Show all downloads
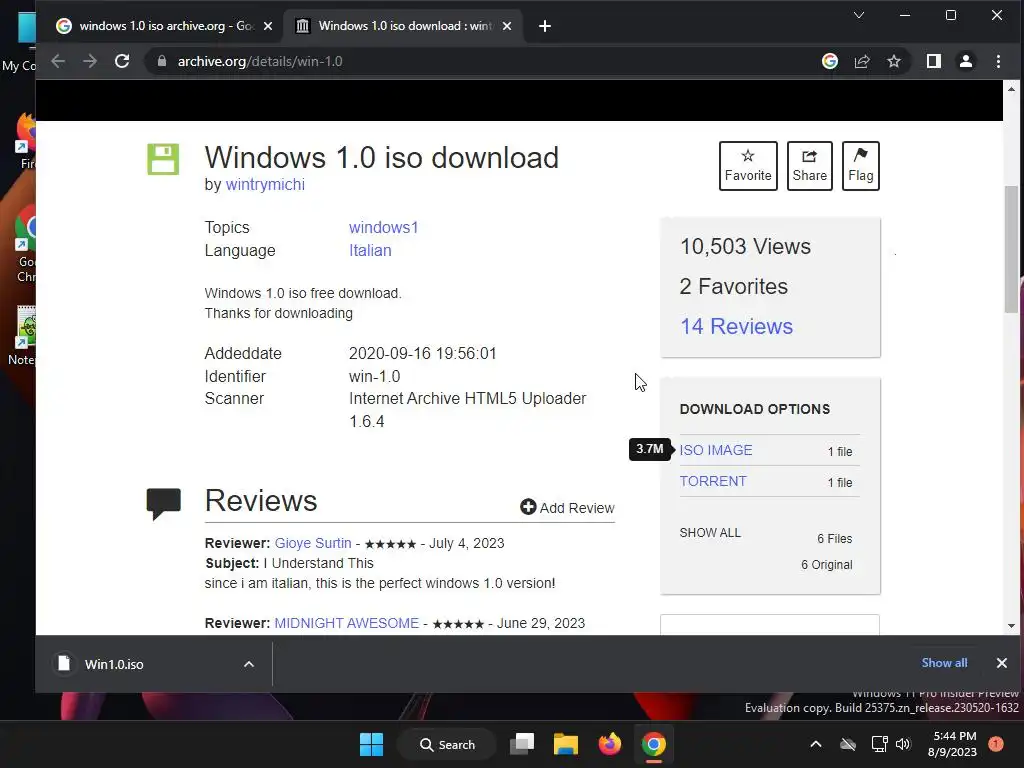 point(944,663)
